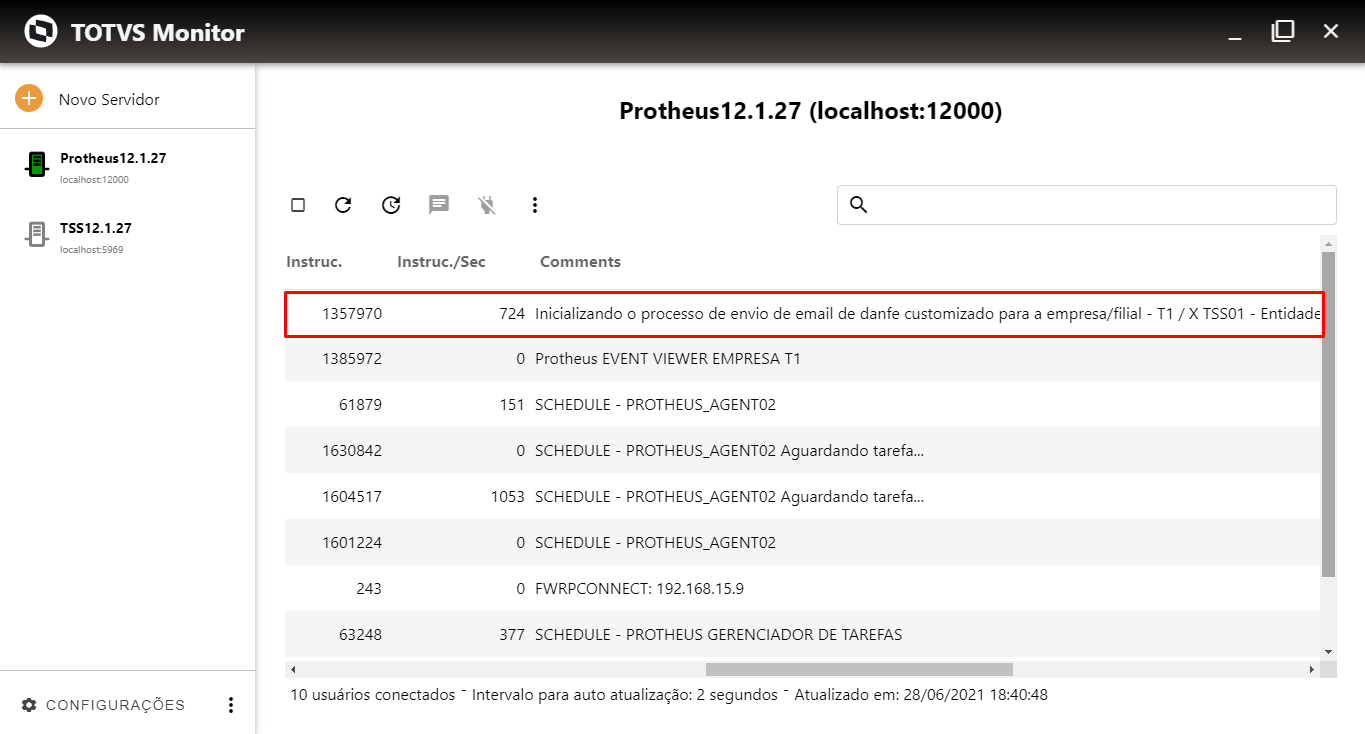1365x734 pixels.
Task: Open the three-dot menu beside Configurações
Action: [231, 705]
